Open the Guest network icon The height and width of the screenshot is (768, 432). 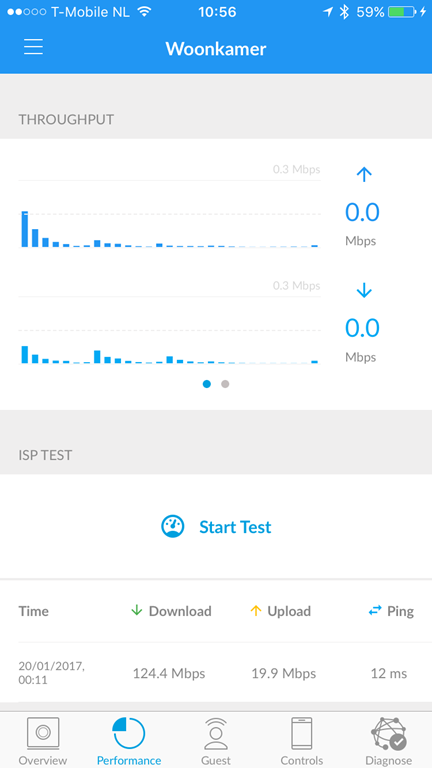point(216,734)
